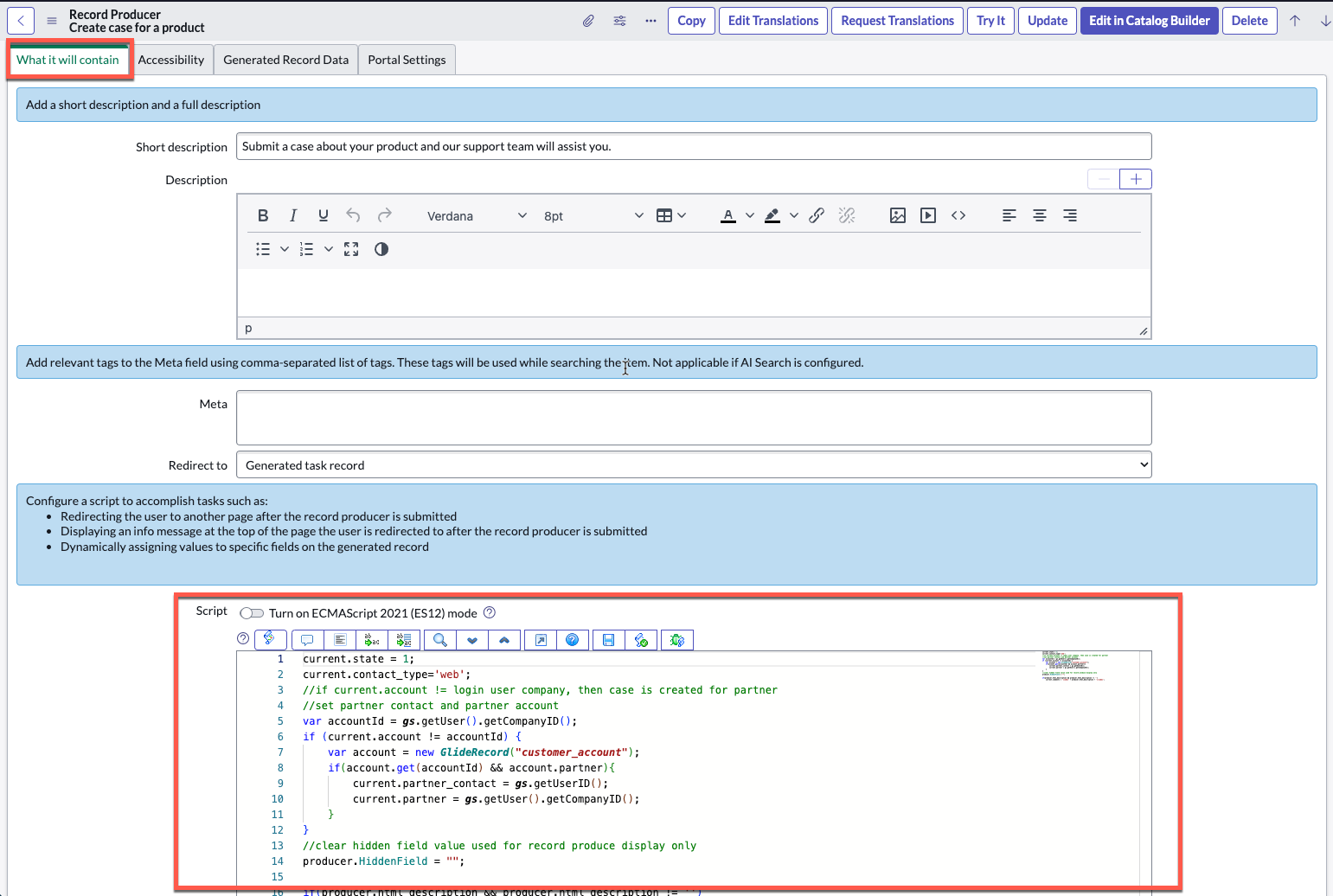
Task: Undo last edit in Description editor
Action: tap(353, 215)
